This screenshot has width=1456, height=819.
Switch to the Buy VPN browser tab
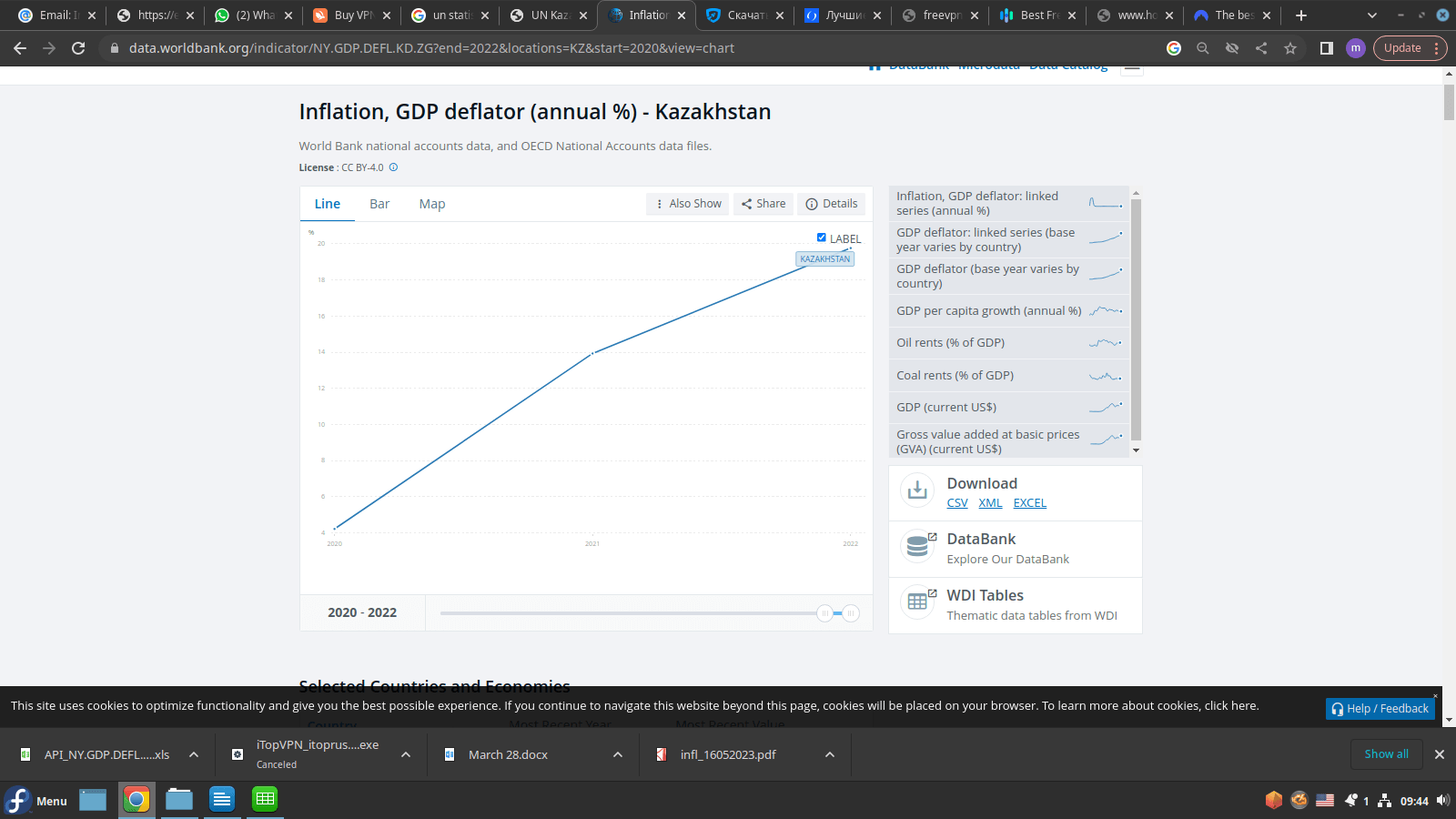click(351, 15)
